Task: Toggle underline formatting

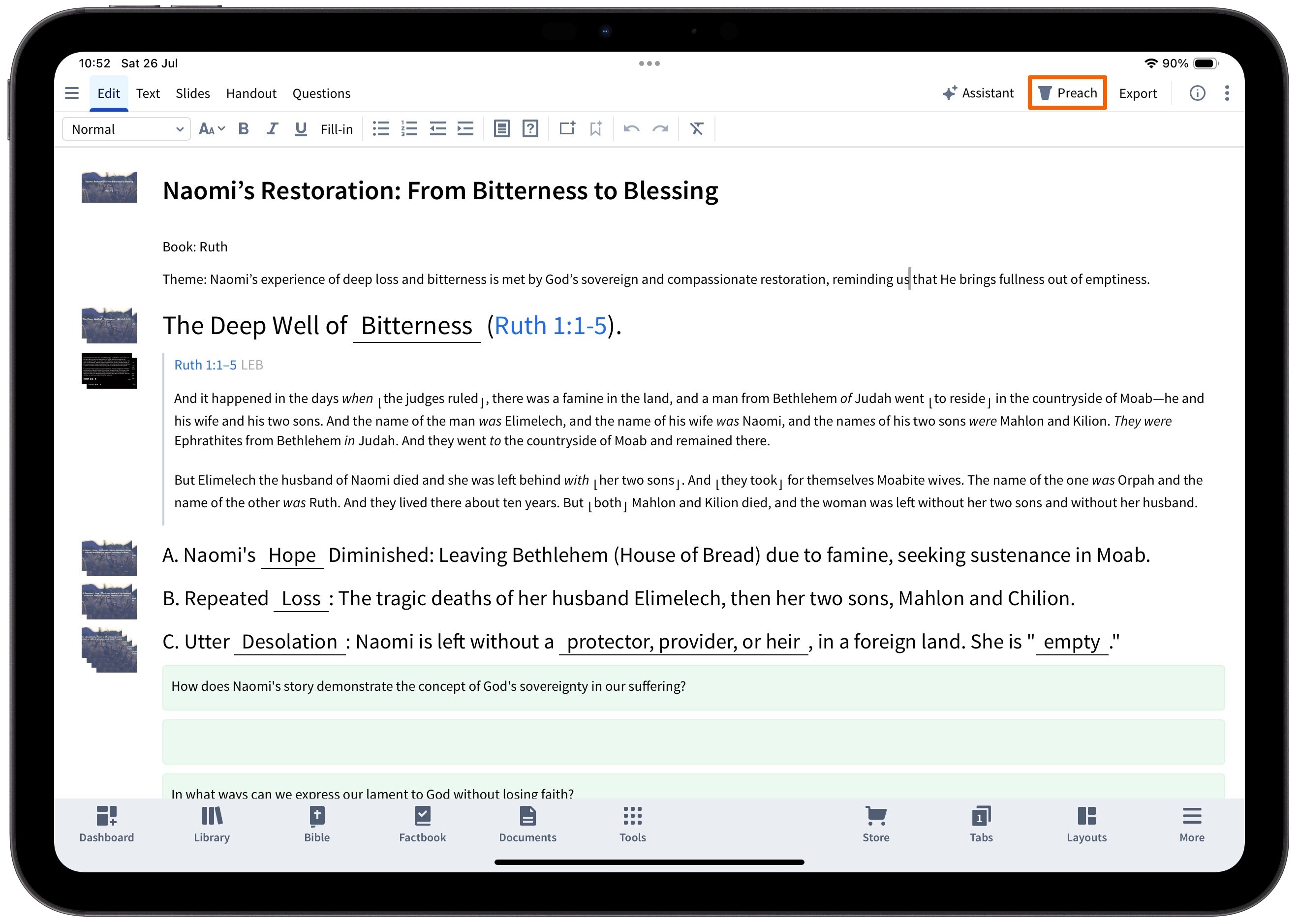Action: (x=301, y=129)
